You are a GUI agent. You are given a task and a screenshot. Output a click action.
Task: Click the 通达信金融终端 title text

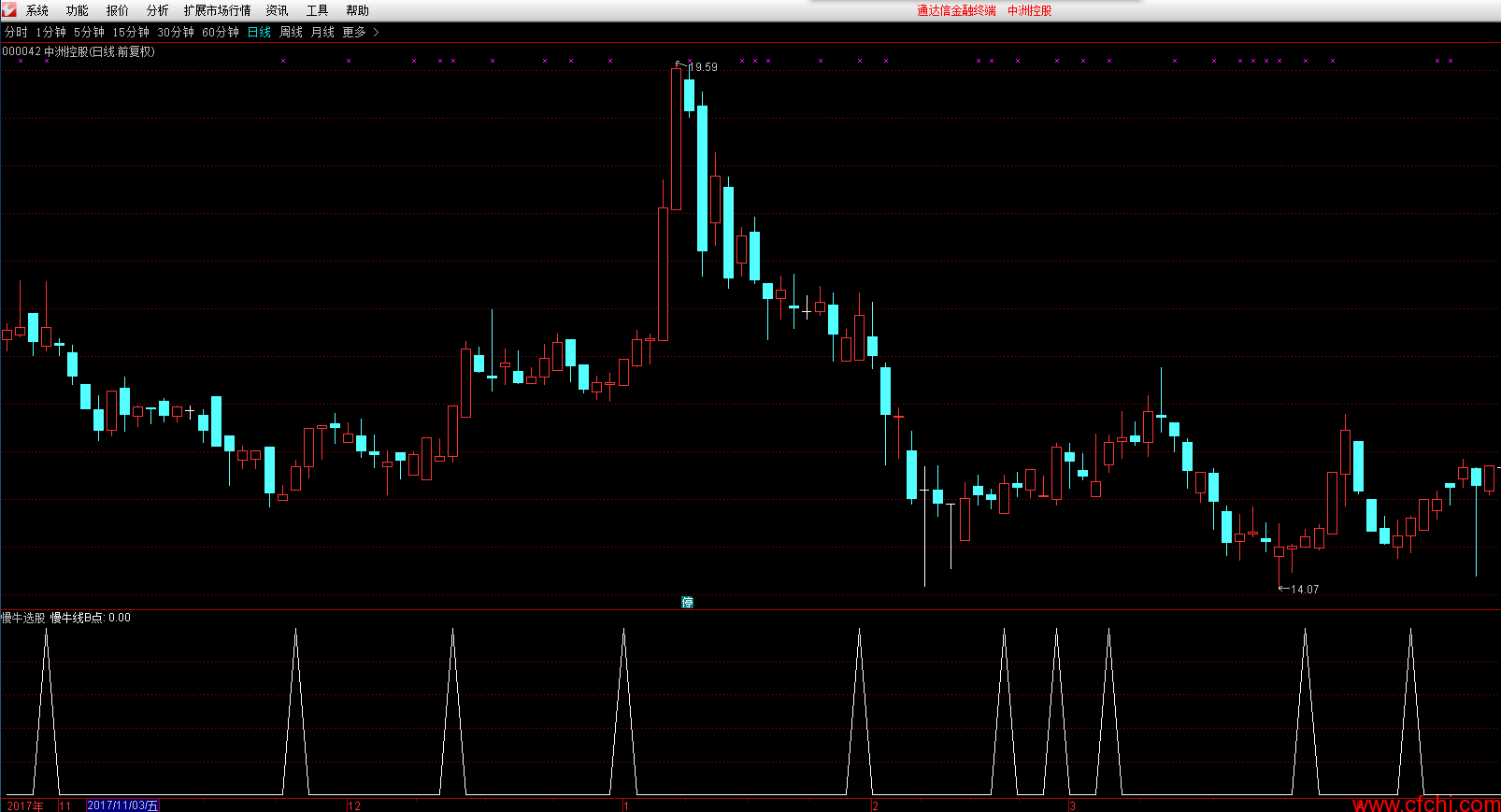pyautogui.click(x=956, y=10)
